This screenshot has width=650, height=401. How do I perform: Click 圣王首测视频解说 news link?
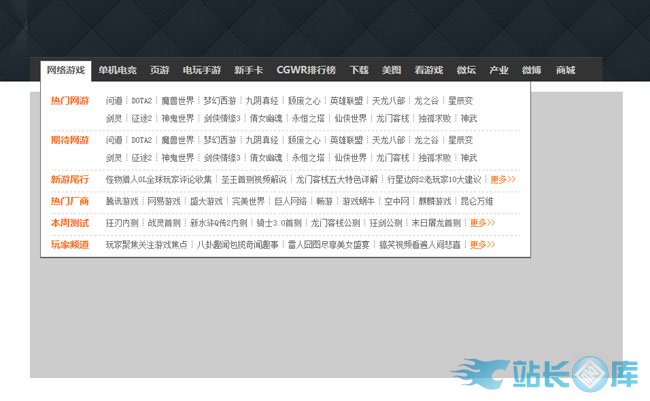click(x=253, y=180)
